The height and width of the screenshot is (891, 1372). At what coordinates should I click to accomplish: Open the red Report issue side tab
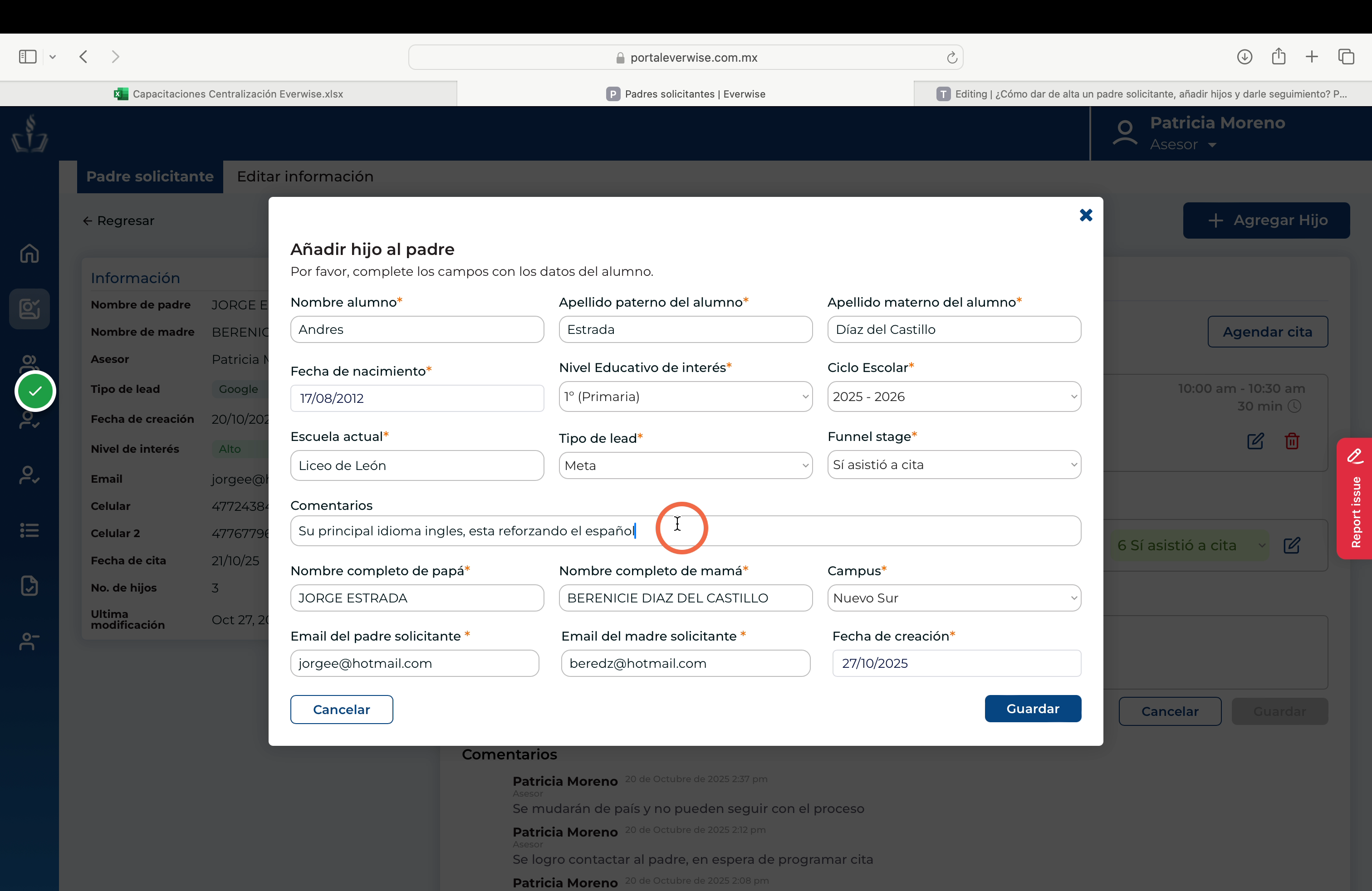pyautogui.click(x=1355, y=499)
